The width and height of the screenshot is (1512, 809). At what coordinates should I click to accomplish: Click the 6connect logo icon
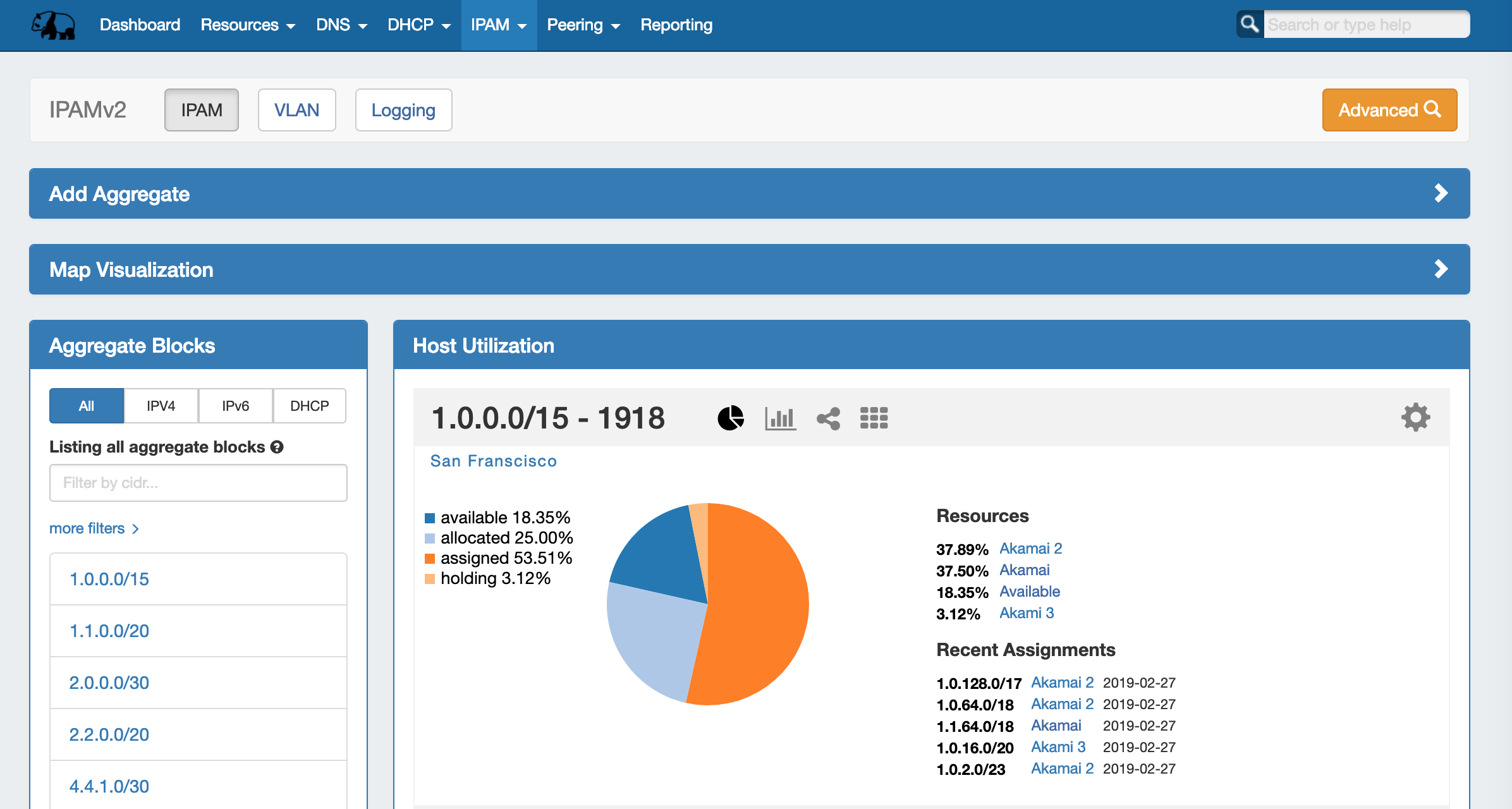pyautogui.click(x=54, y=25)
